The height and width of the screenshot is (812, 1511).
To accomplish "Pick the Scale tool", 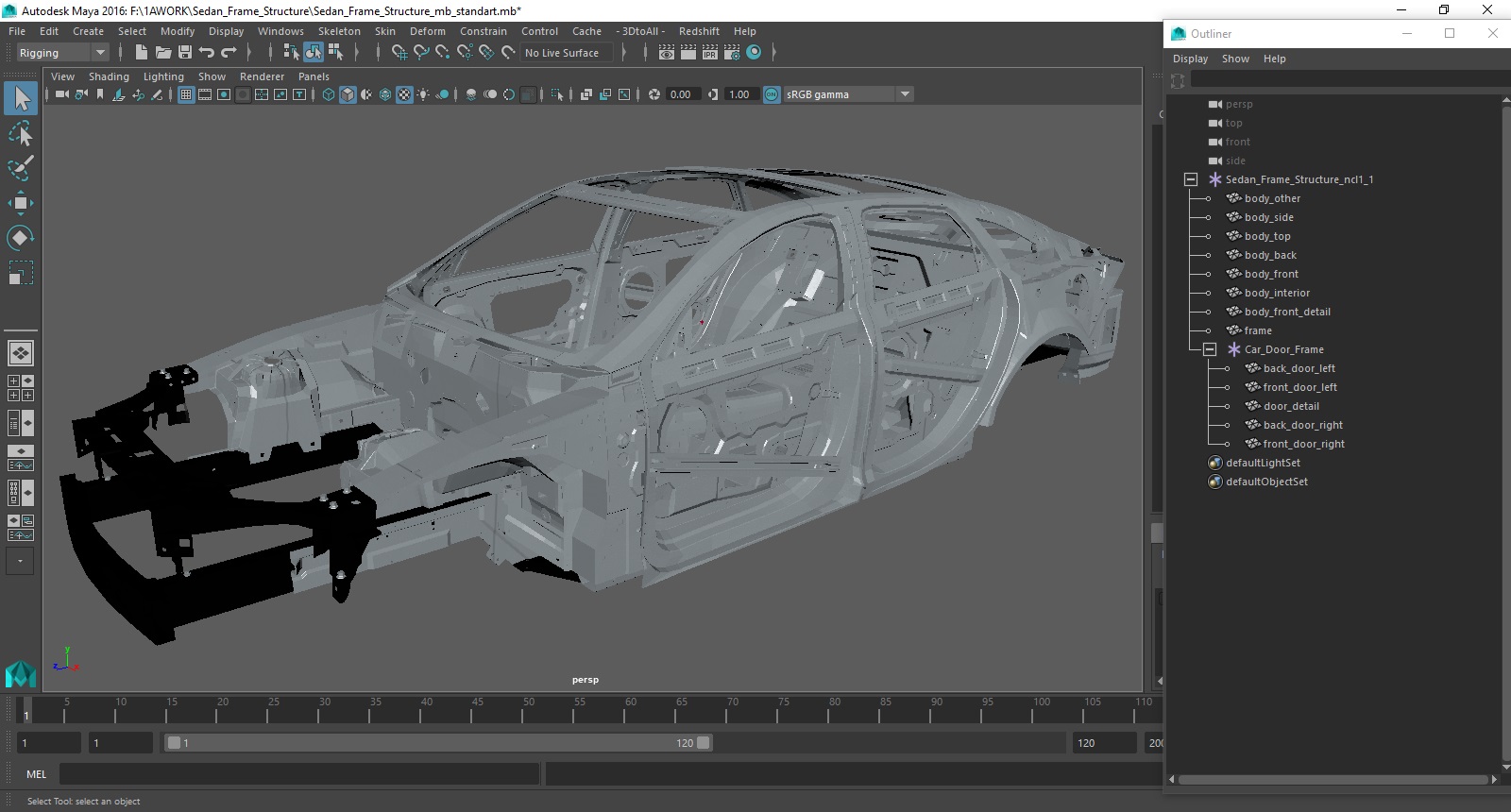I will [21, 272].
